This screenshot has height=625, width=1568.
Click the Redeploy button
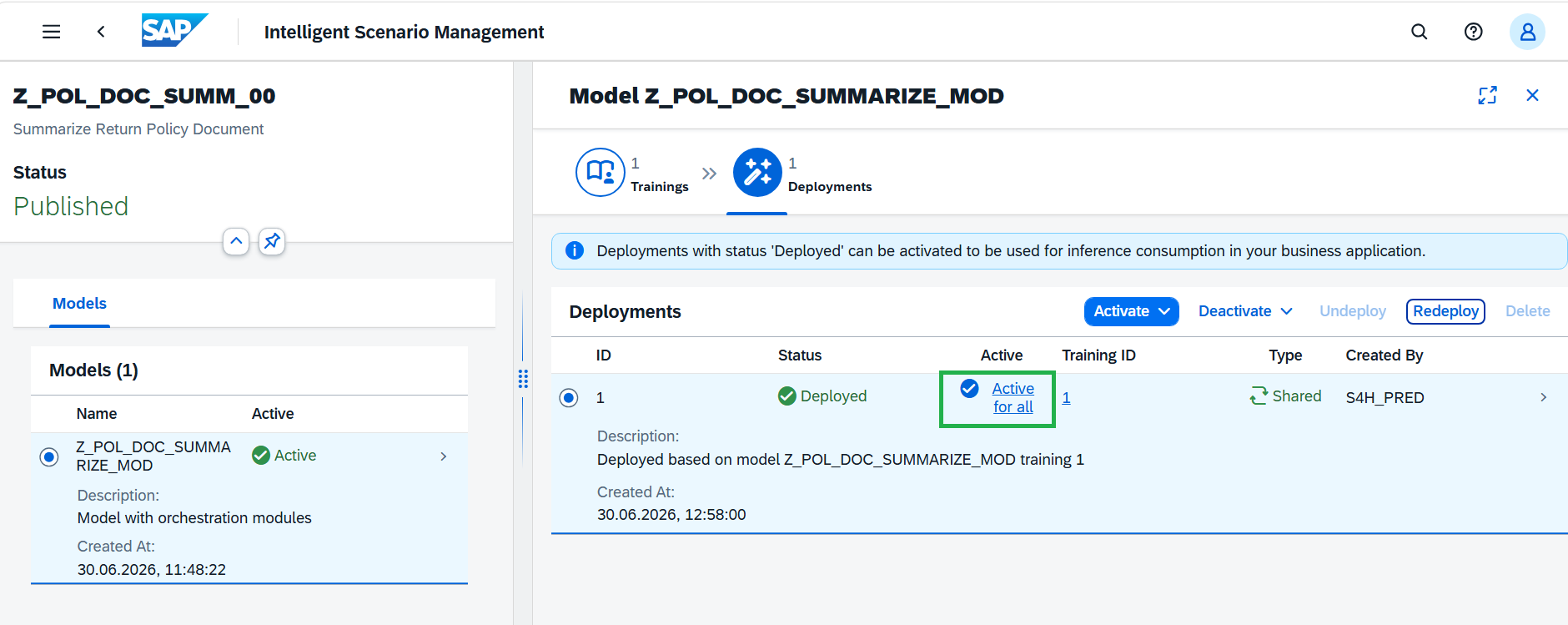point(1445,311)
